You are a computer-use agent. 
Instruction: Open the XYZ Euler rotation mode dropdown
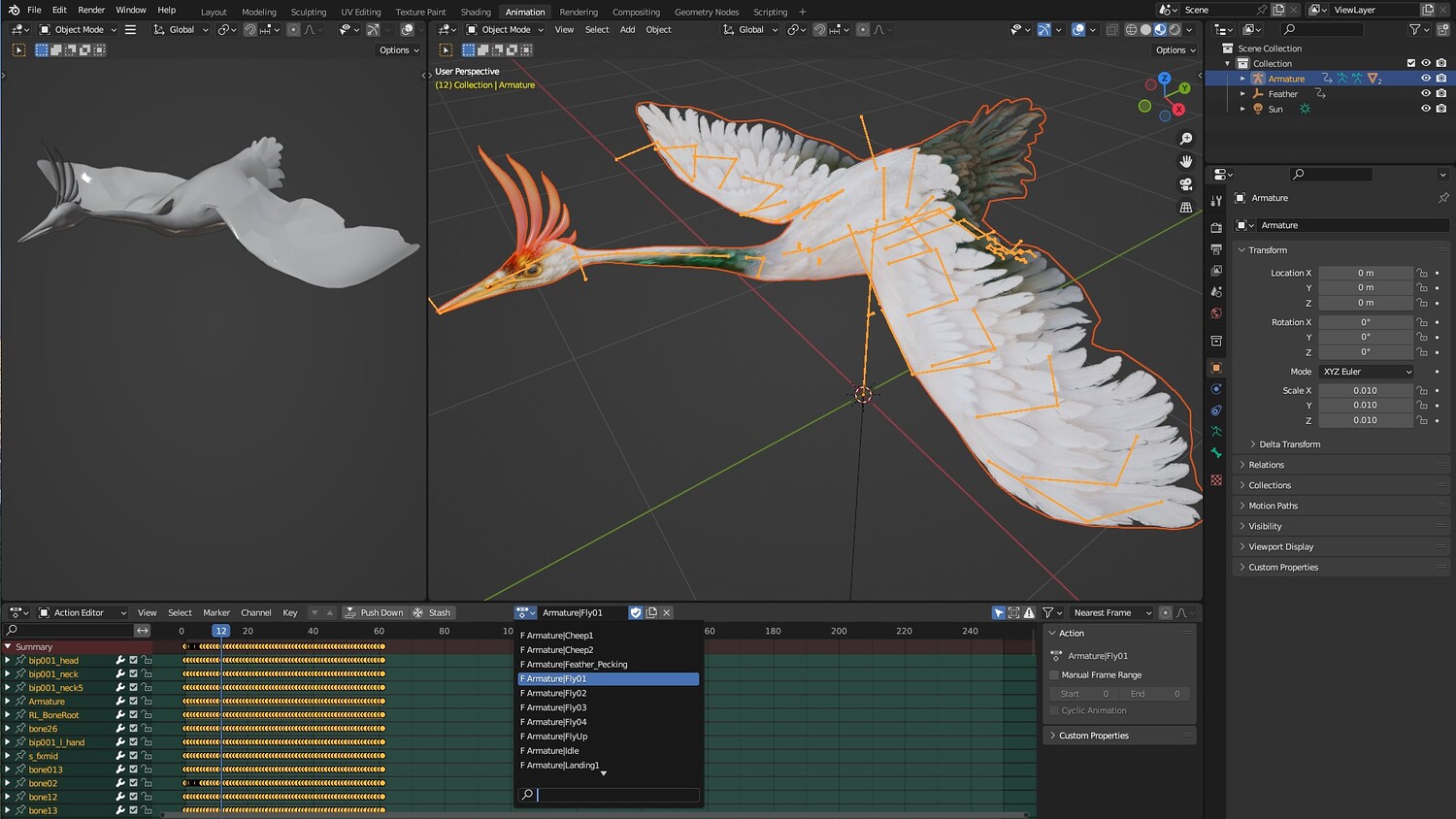pos(1366,372)
